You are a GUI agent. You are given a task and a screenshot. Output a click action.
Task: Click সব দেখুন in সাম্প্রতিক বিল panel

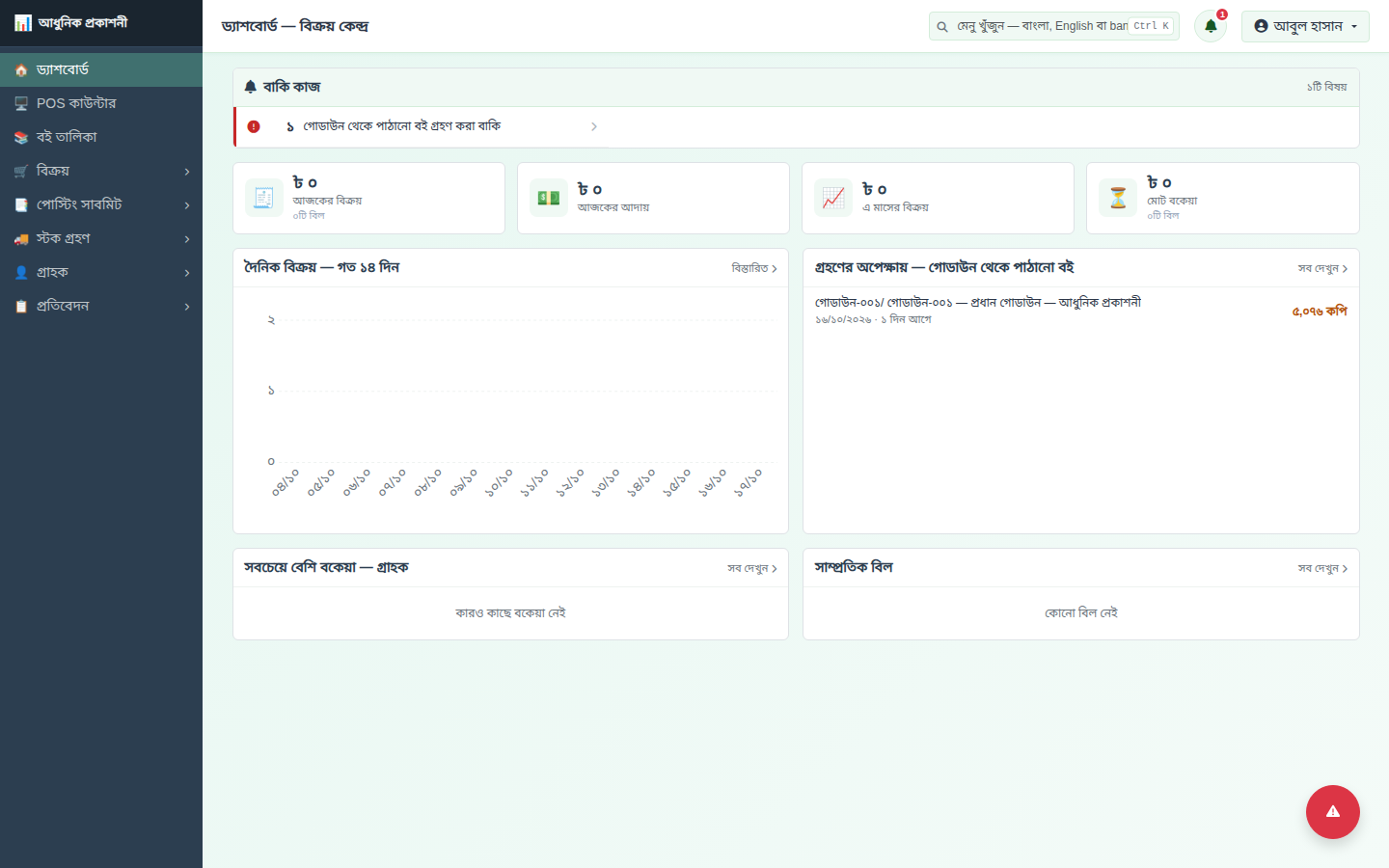pos(1322,568)
